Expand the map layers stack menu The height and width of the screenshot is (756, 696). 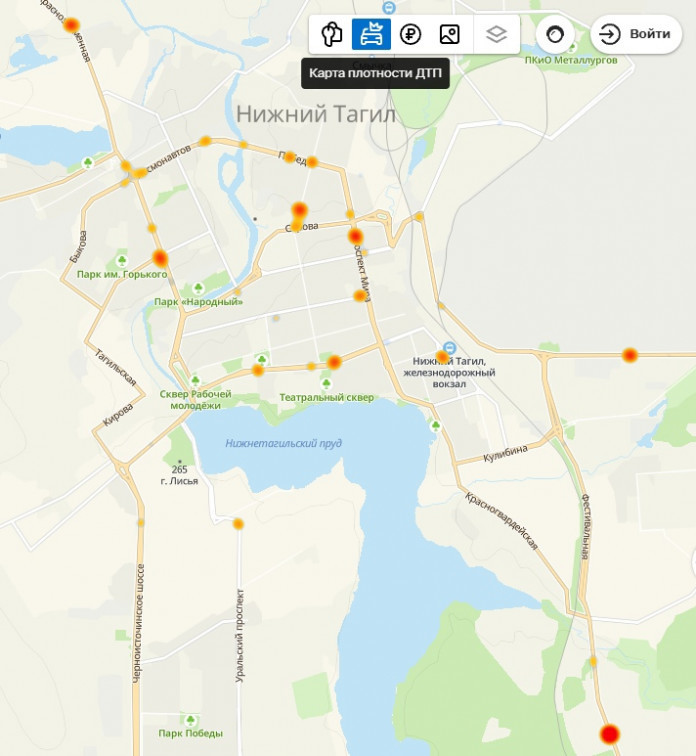[x=496, y=34]
